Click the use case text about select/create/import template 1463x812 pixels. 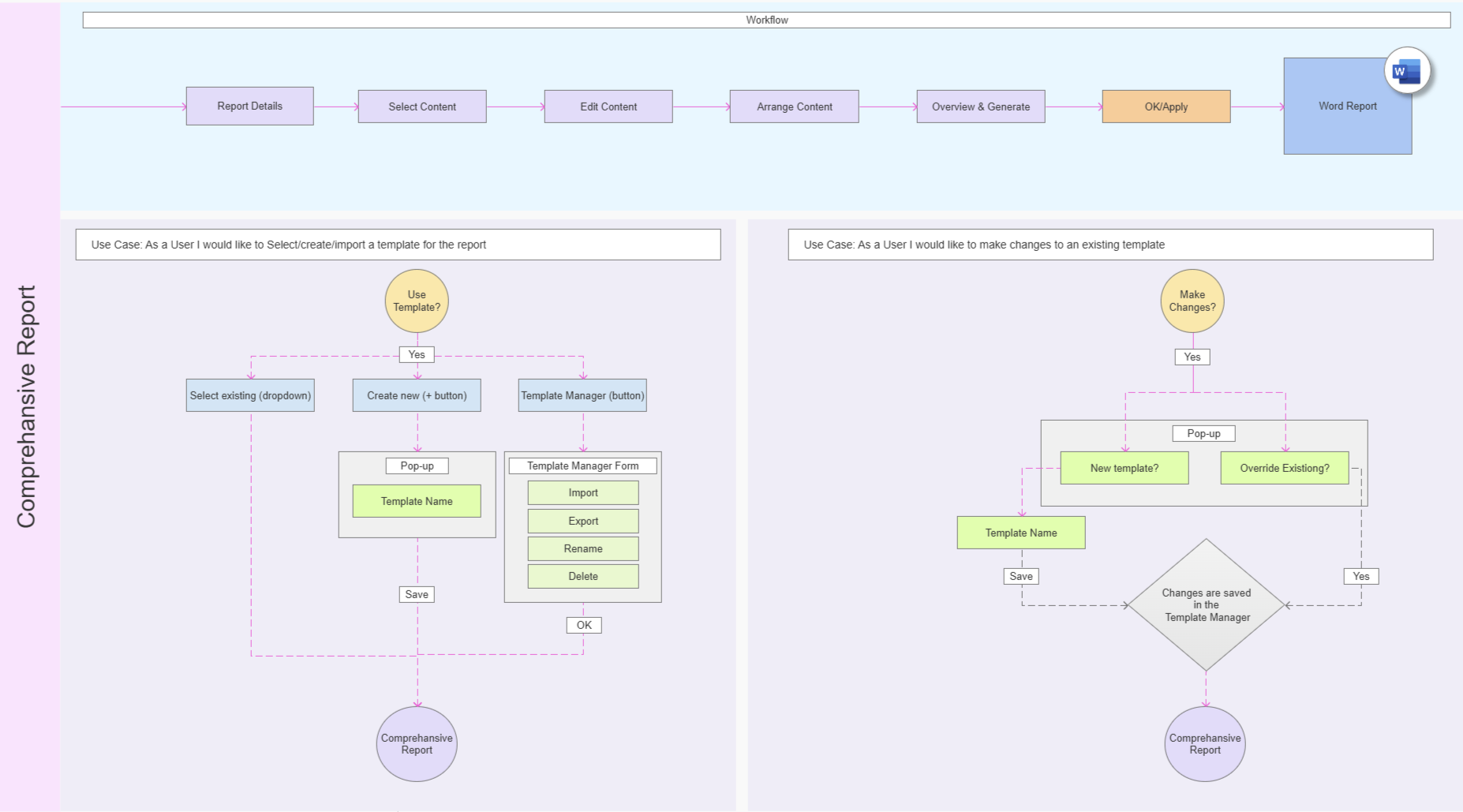(x=288, y=245)
